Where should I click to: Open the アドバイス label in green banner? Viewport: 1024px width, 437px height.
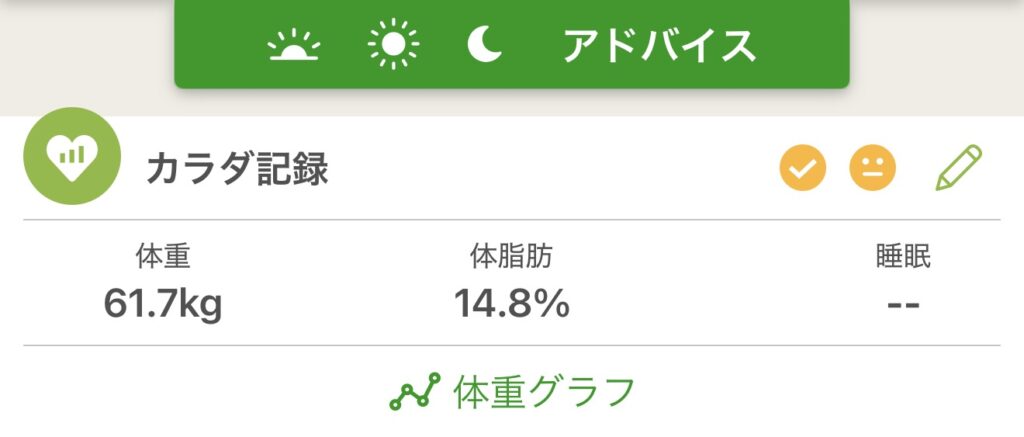coord(658,45)
